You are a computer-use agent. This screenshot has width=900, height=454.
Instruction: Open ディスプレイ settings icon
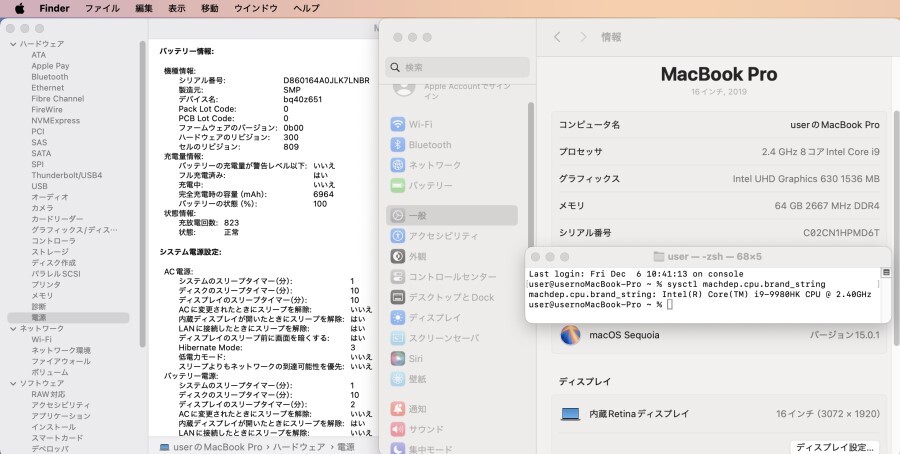tap(398, 317)
